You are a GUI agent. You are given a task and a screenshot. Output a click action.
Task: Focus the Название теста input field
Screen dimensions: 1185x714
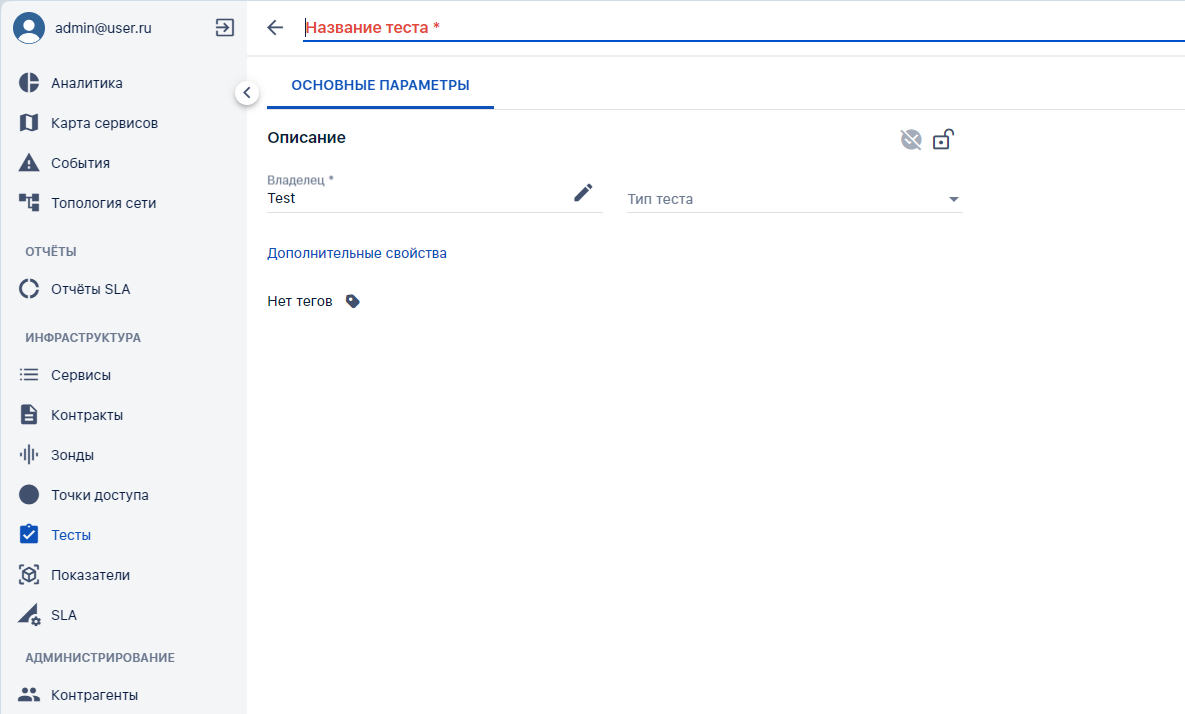coord(744,28)
